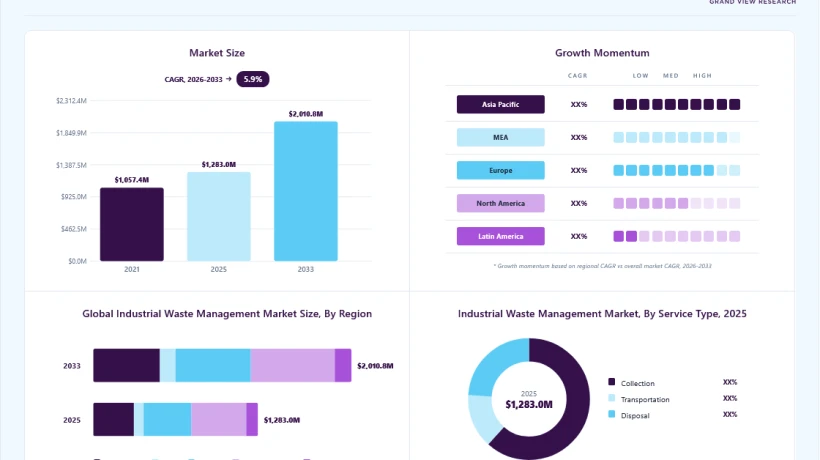Click the MEA XX% CAGR value

(579, 137)
